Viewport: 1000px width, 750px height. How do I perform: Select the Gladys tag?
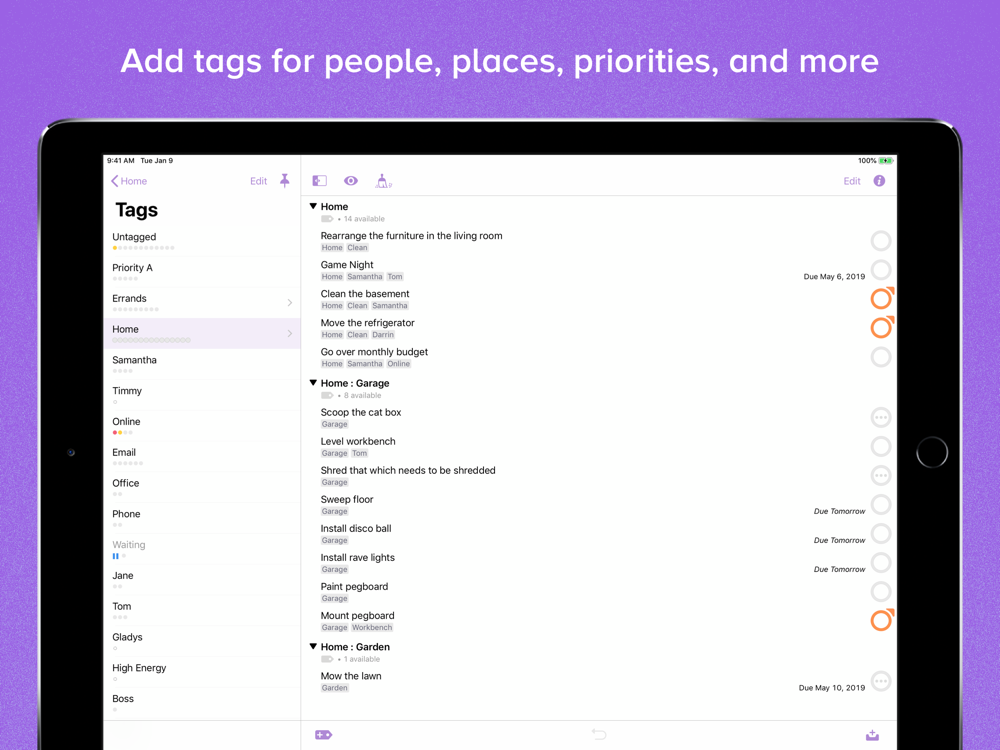(202, 642)
